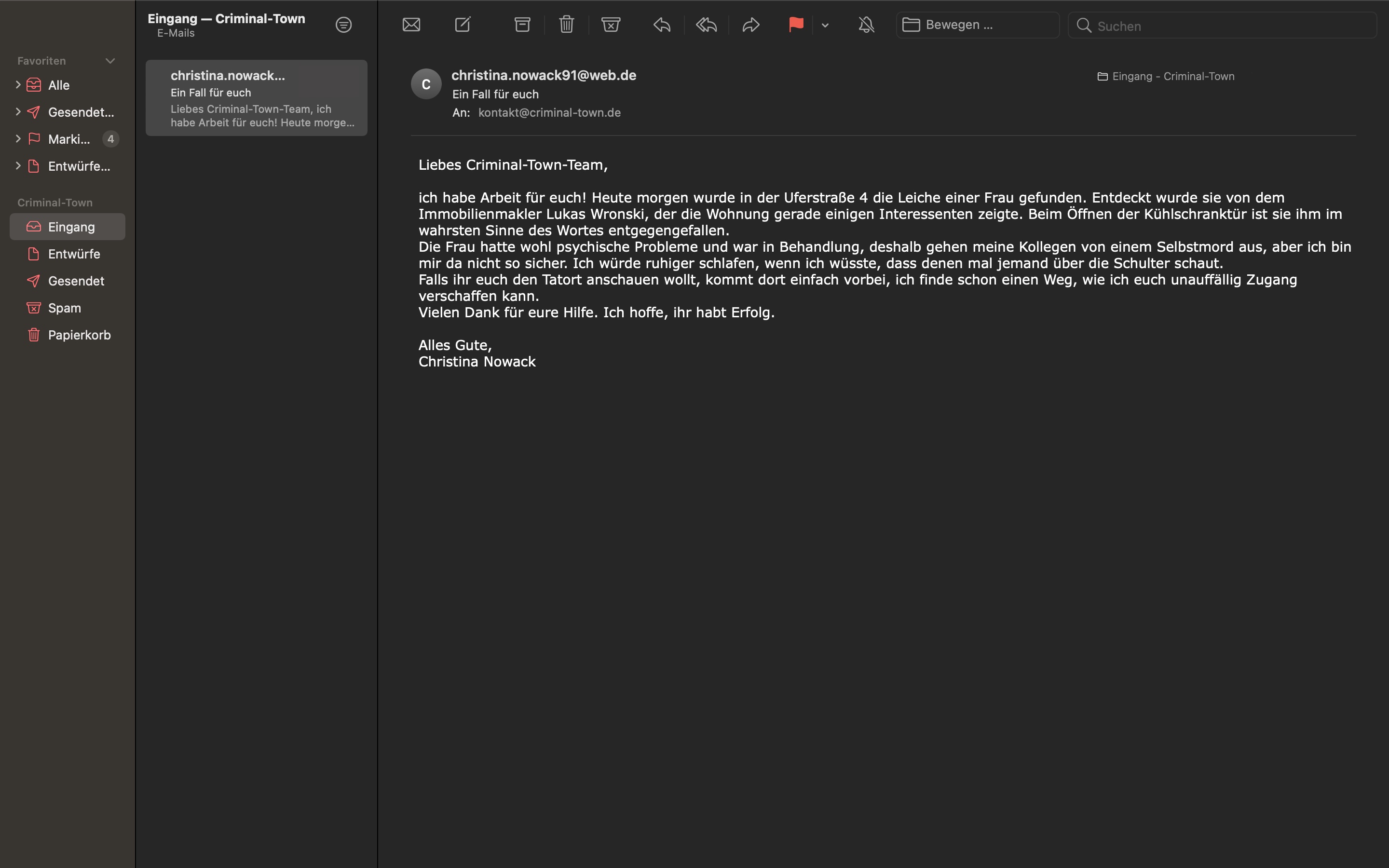
Task: Collapse the Favoriten section chevron
Action: coord(110,61)
